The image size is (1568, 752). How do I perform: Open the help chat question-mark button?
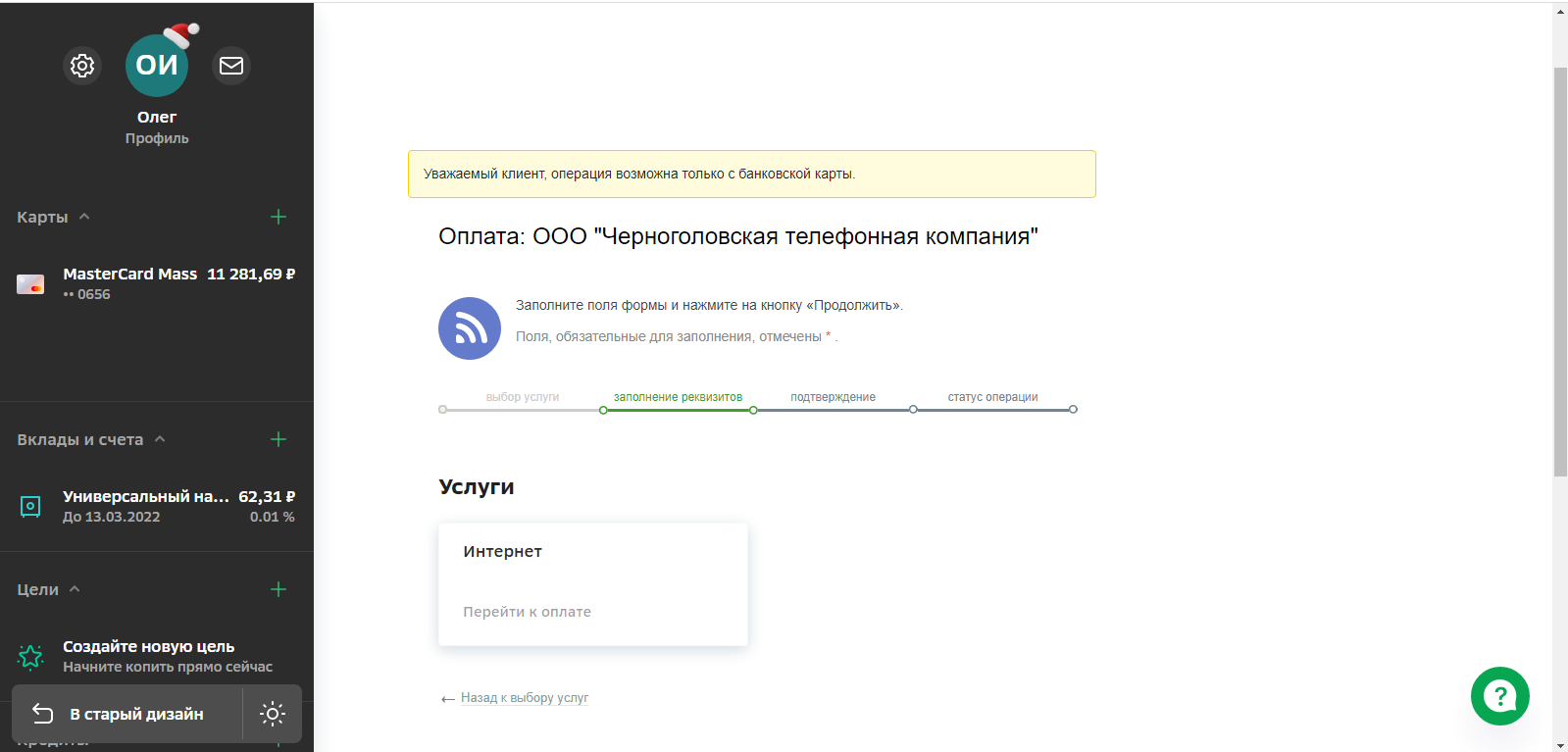pos(1500,696)
